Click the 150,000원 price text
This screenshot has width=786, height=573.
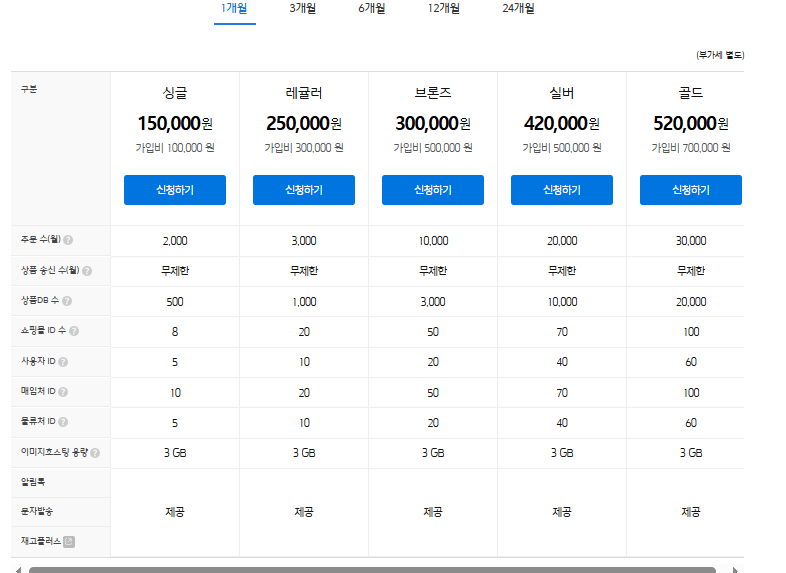(x=175, y=123)
